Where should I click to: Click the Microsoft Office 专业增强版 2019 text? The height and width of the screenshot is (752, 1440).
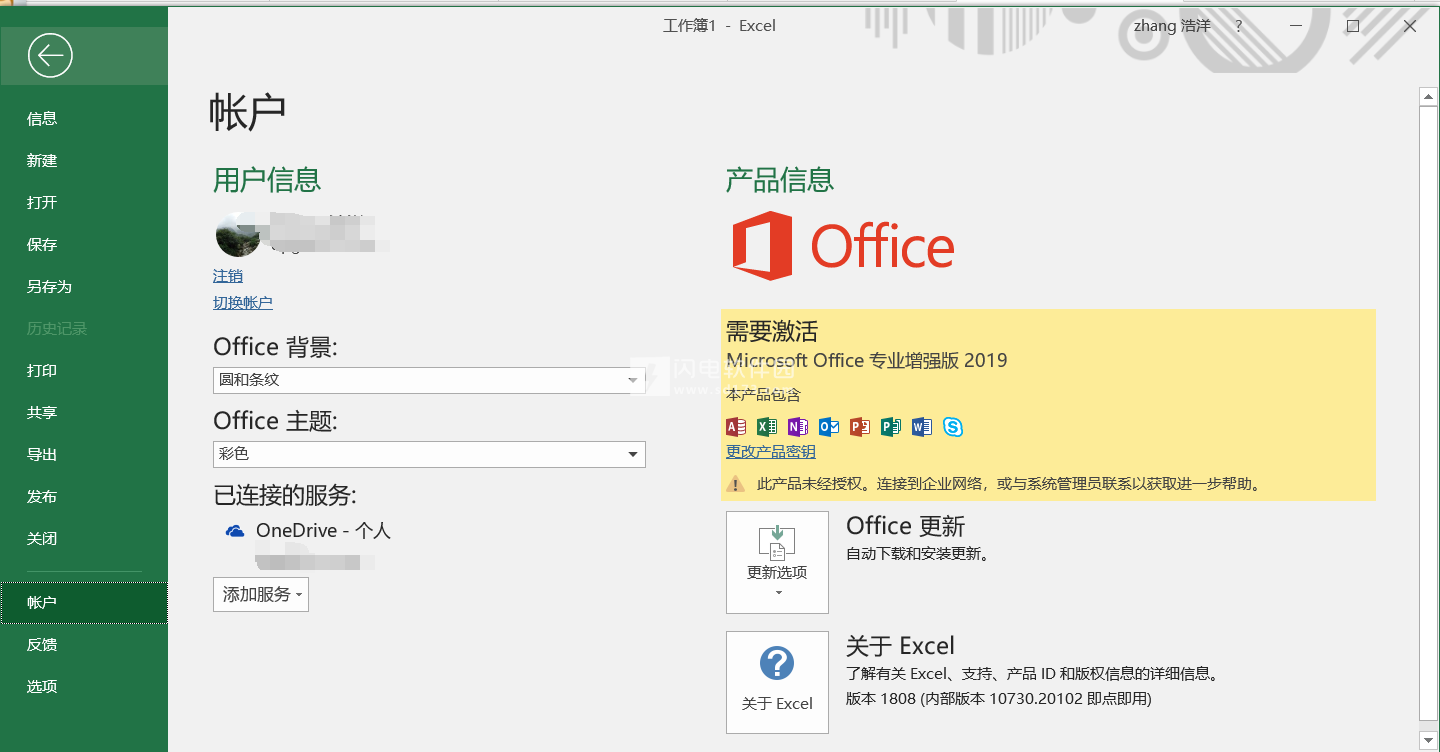[867, 361]
